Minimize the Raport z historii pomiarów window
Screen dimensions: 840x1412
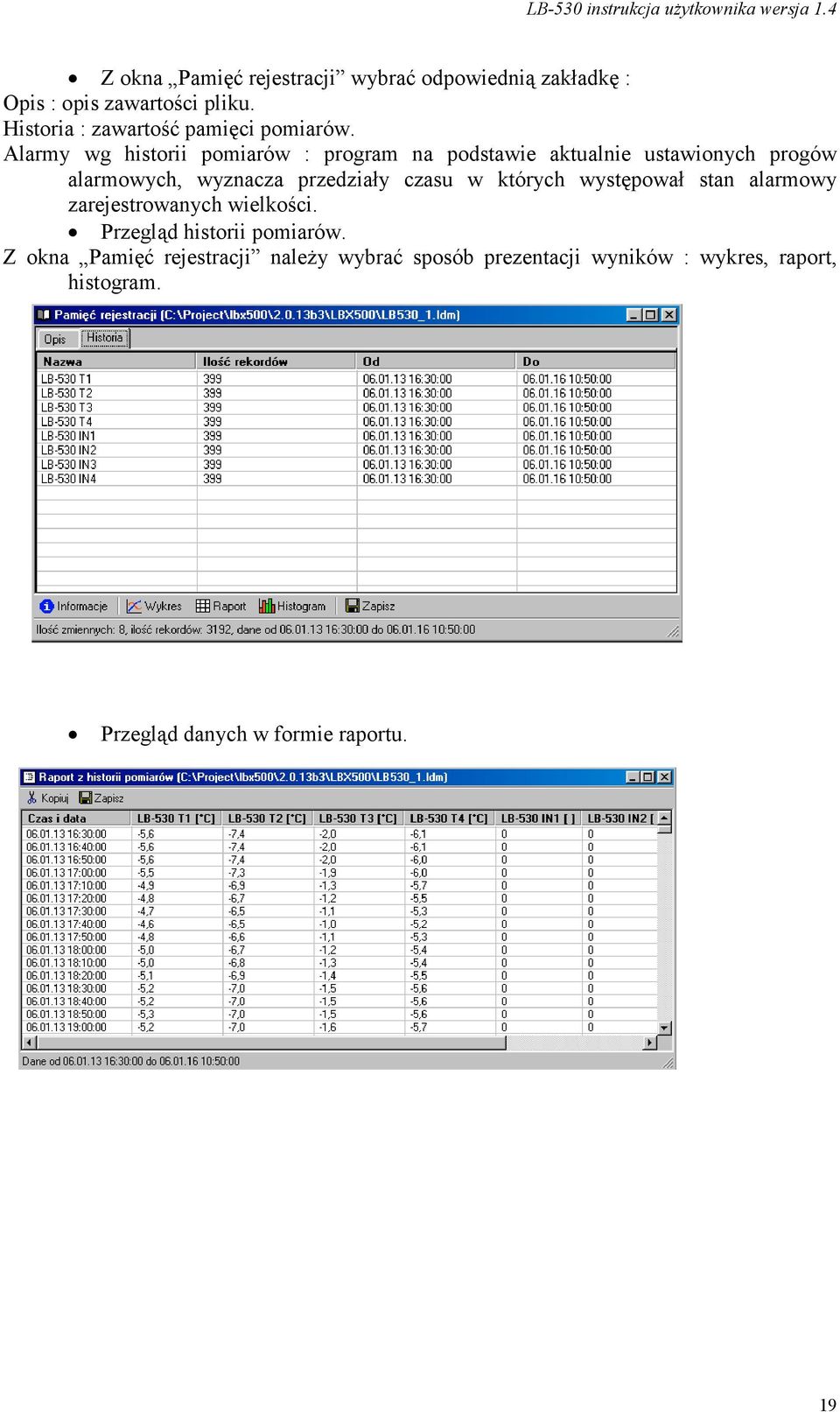(633, 777)
